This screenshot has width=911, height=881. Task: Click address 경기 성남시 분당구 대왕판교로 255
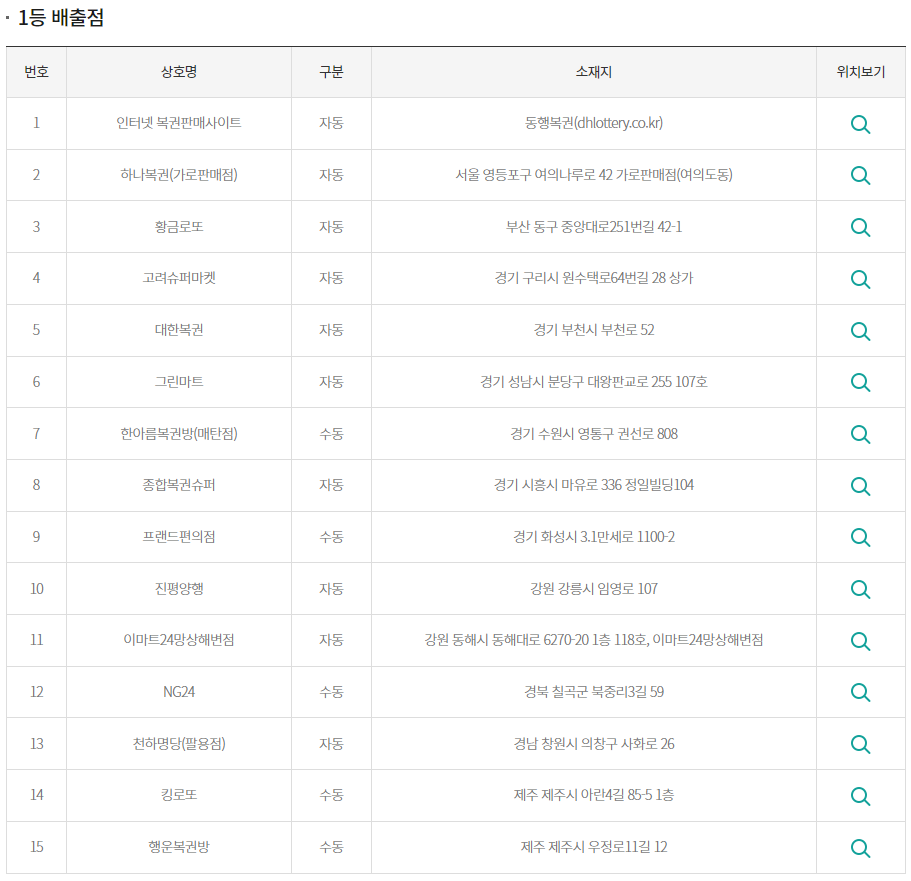click(x=576, y=381)
